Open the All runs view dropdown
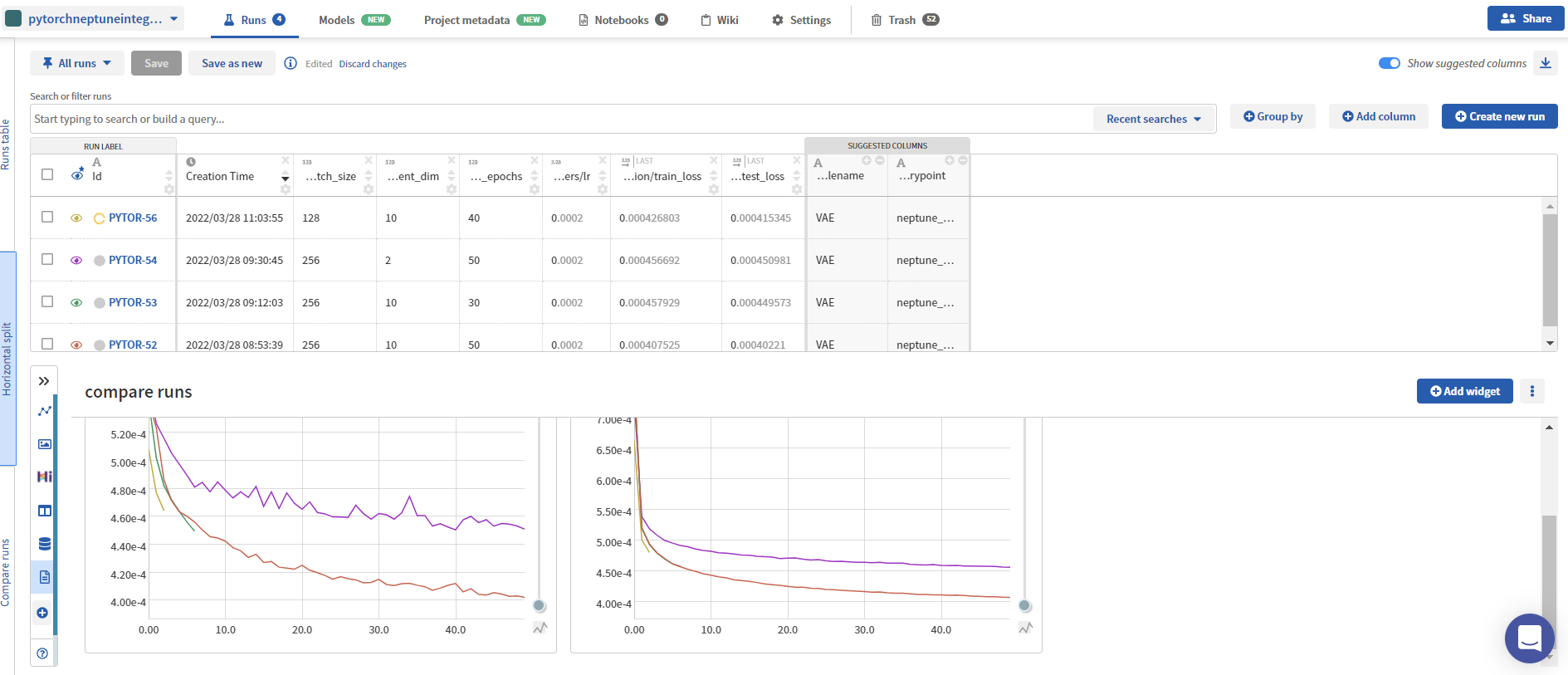The width and height of the screenshot is (1568, 675). point(77,63)
